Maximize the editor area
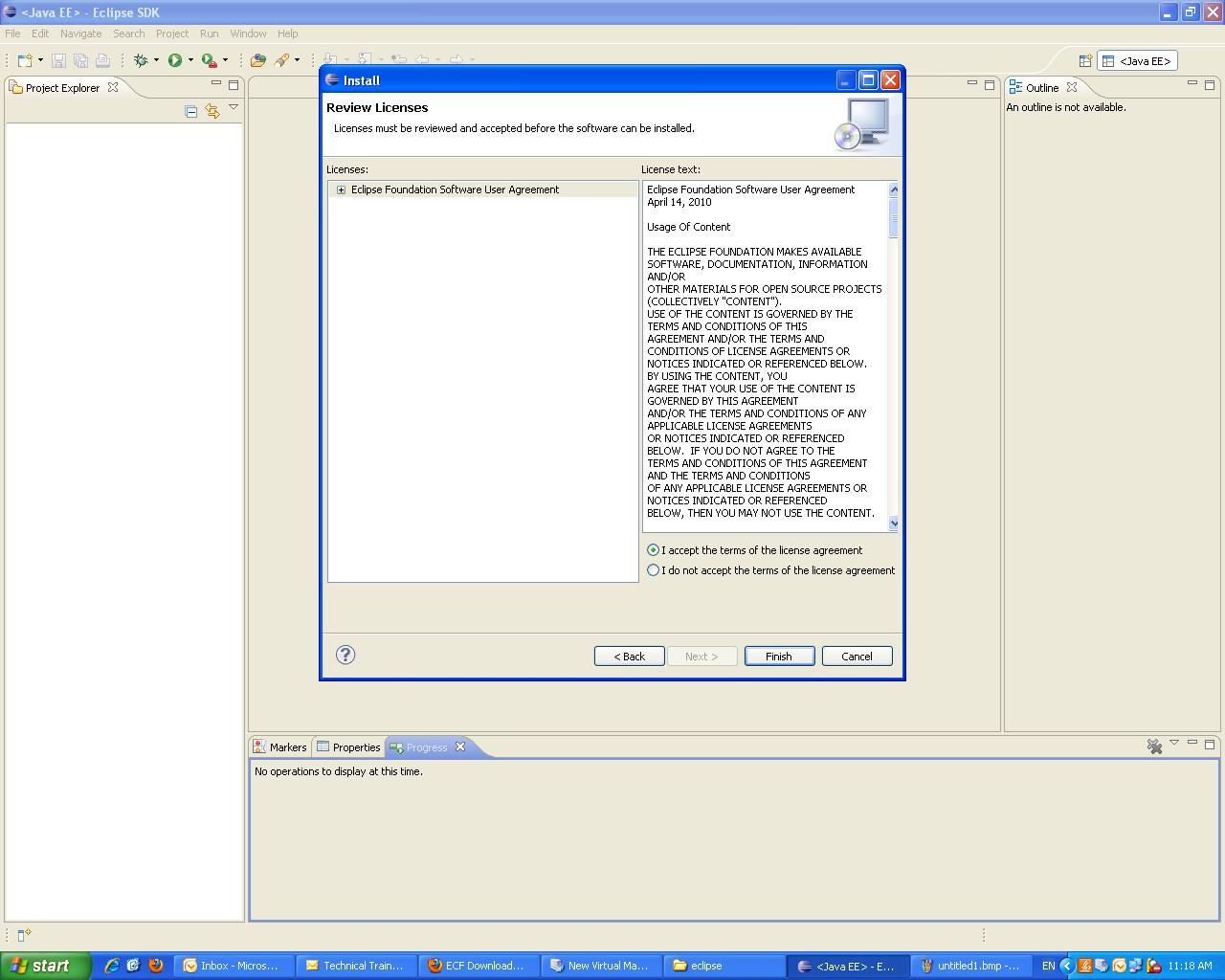This screenshot has height=980, width=1225. 990,84
